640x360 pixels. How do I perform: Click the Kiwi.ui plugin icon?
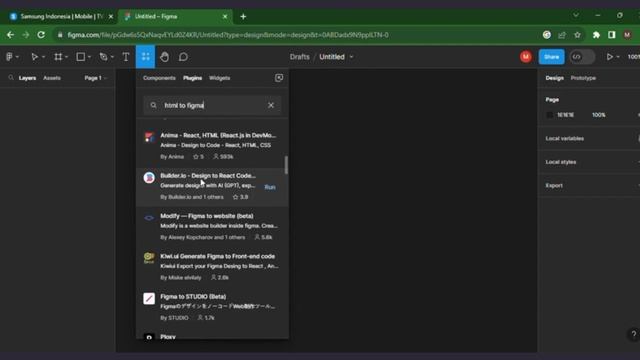pyautogui.click(x=149, y=258)
